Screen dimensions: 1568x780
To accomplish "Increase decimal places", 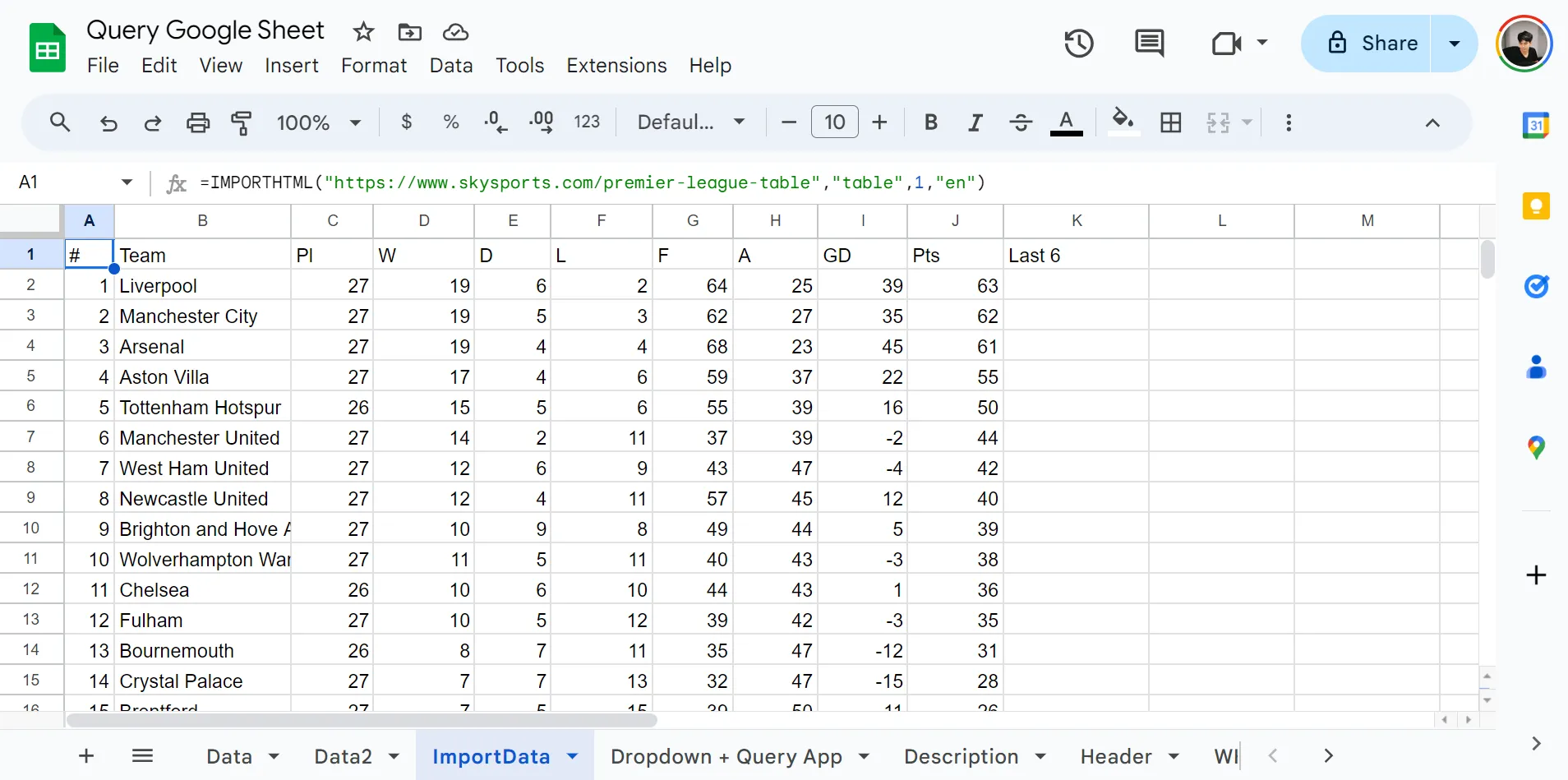I will point(541,122).
